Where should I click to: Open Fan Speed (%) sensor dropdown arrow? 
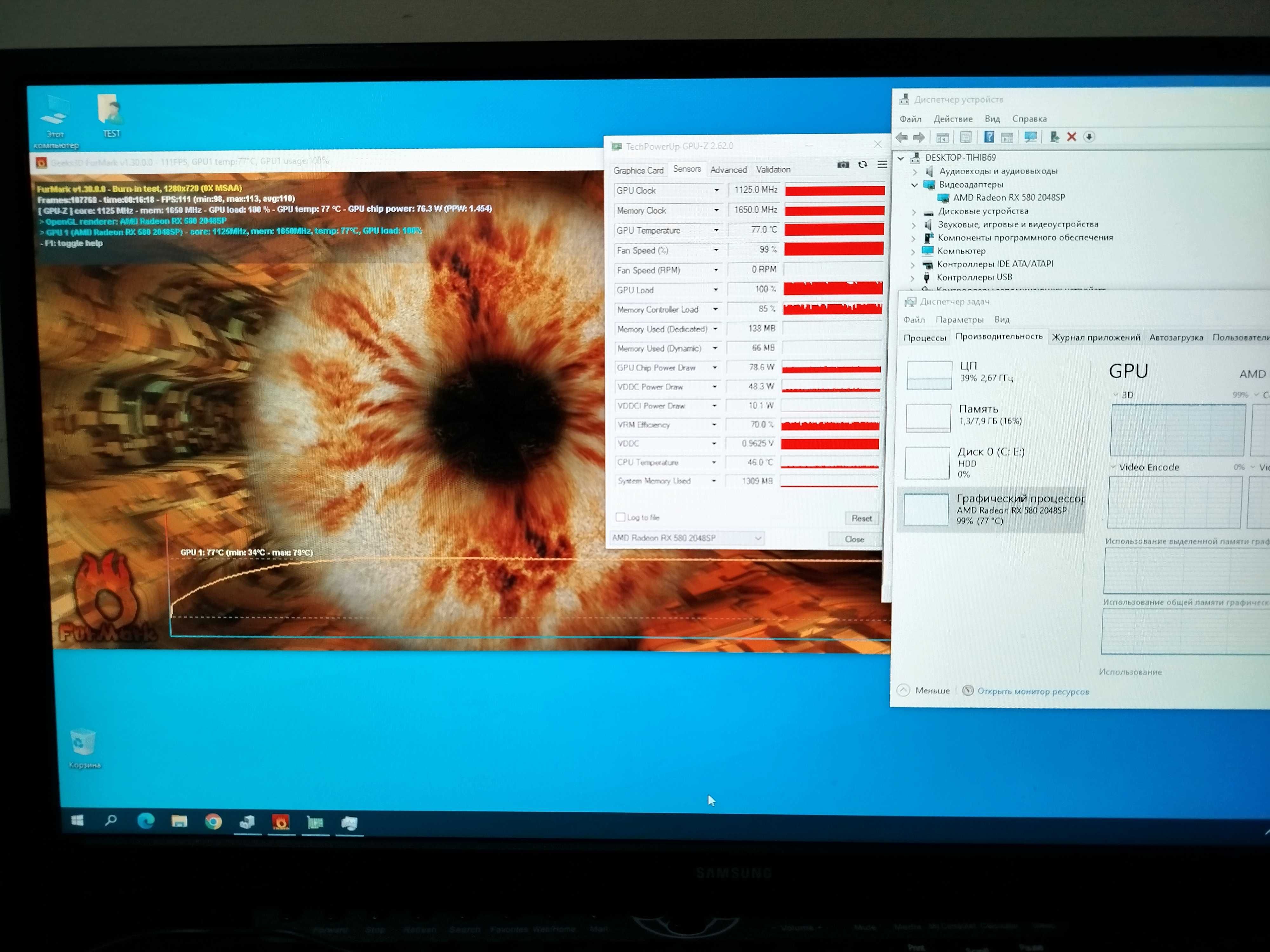pos(716,250)
